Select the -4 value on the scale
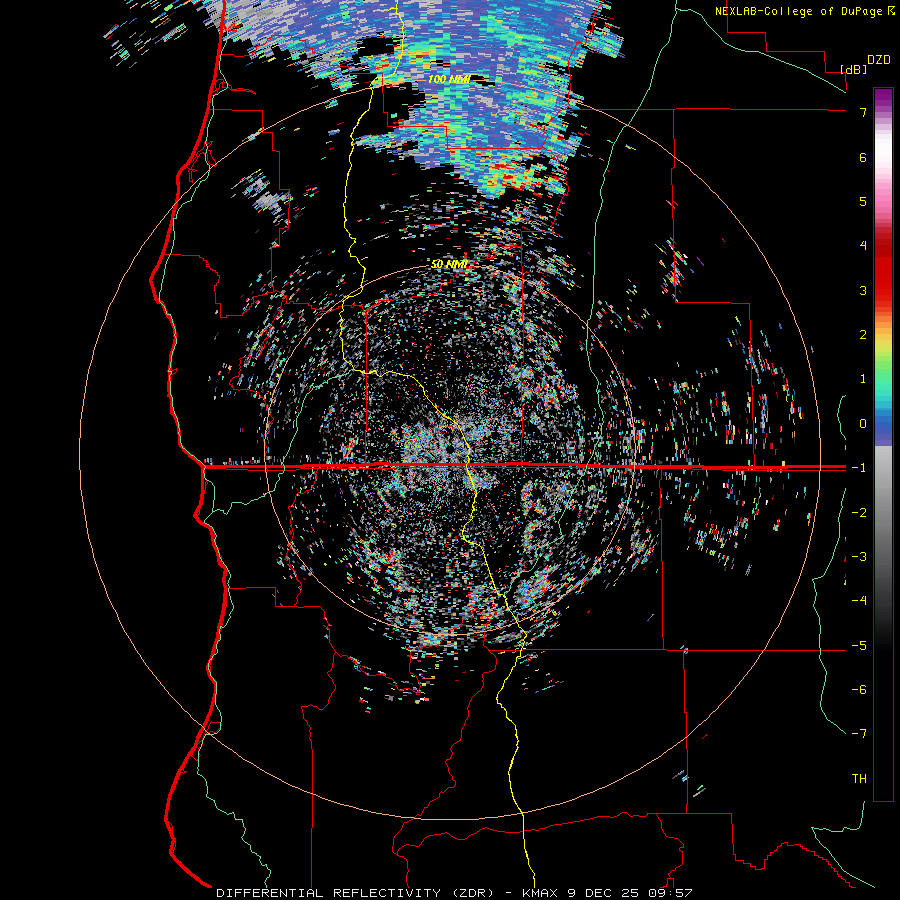 pyautogui.click(x=859, y=601)
